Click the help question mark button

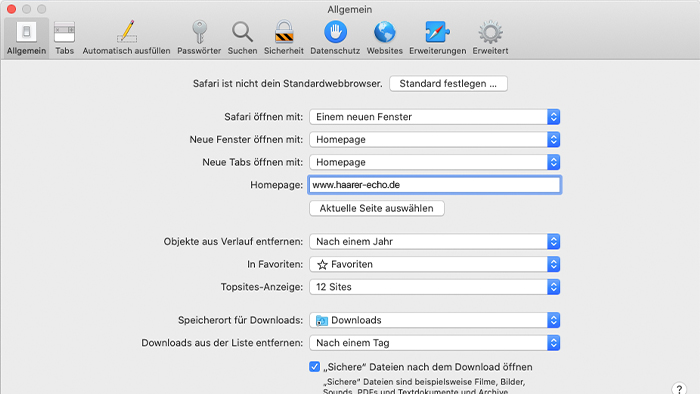[x=679, y=389]
